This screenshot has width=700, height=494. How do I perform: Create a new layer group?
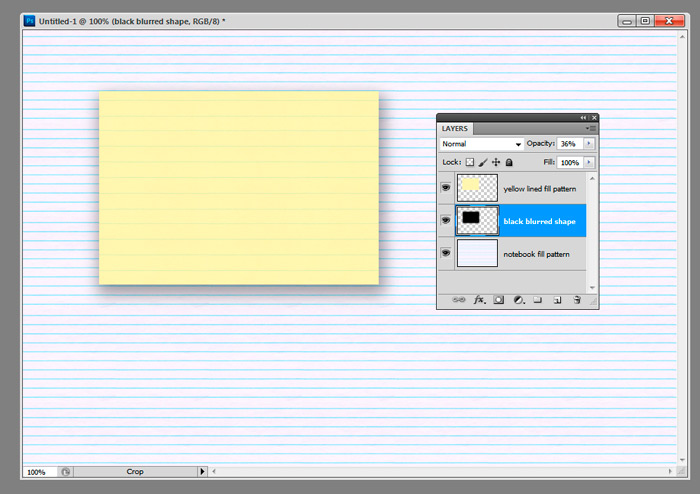click(x=537, y=299)
